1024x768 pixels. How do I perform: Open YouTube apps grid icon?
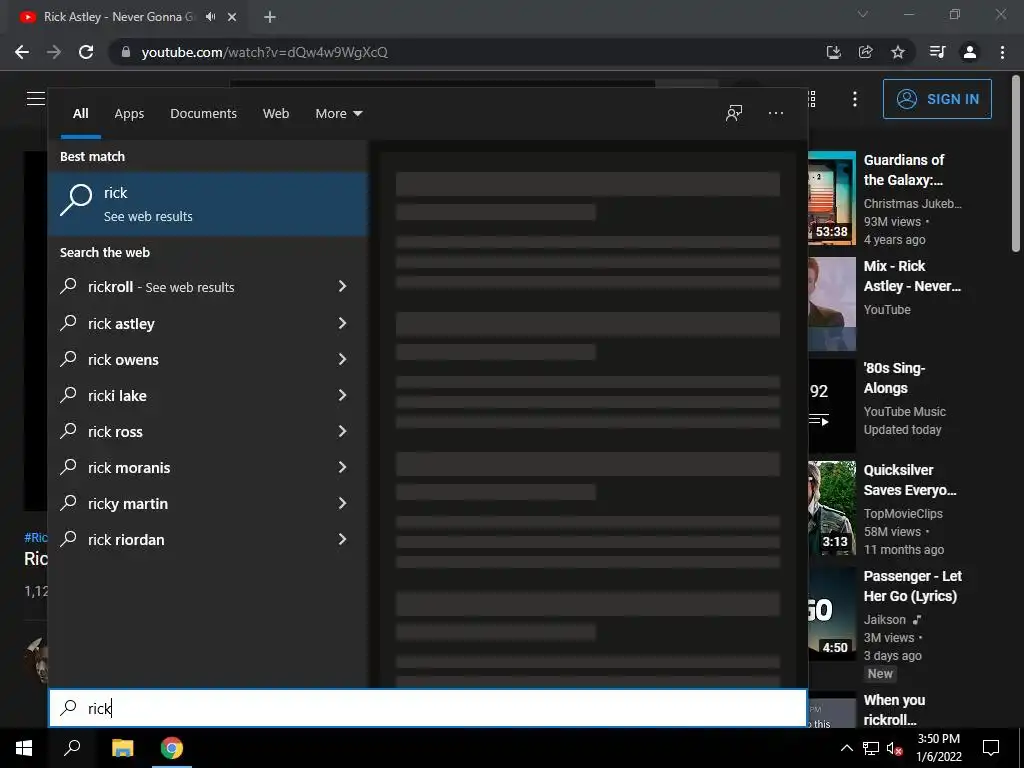pyautogui.click(x=812, y=99)
